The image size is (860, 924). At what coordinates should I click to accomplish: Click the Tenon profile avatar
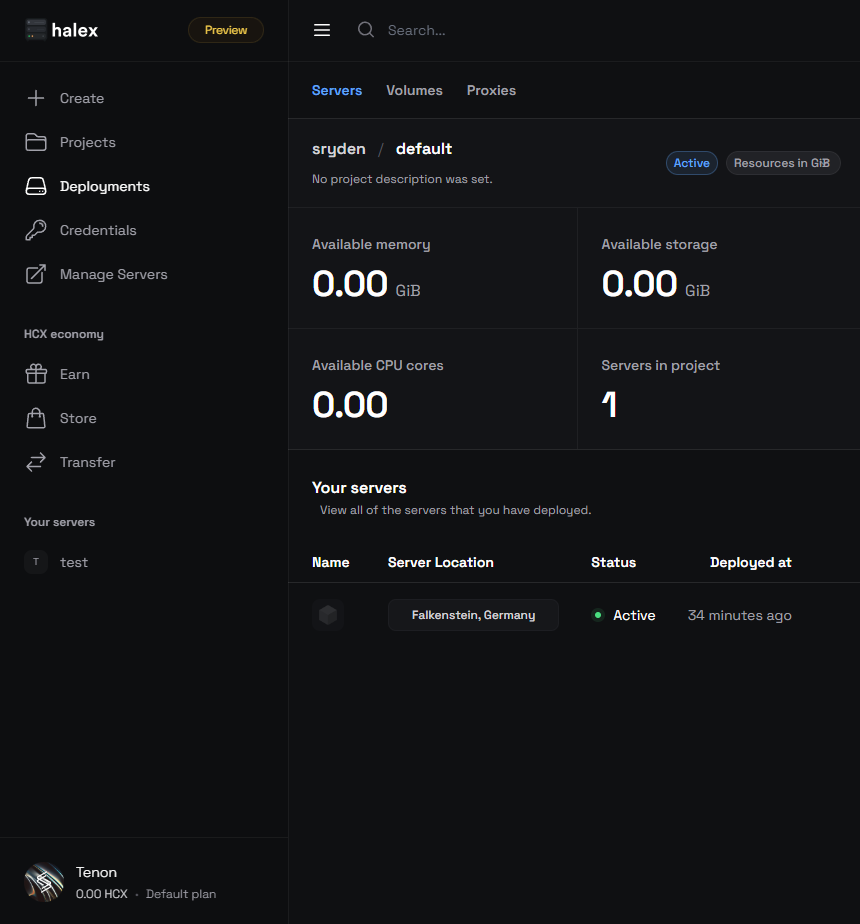(x=44, y=882)
